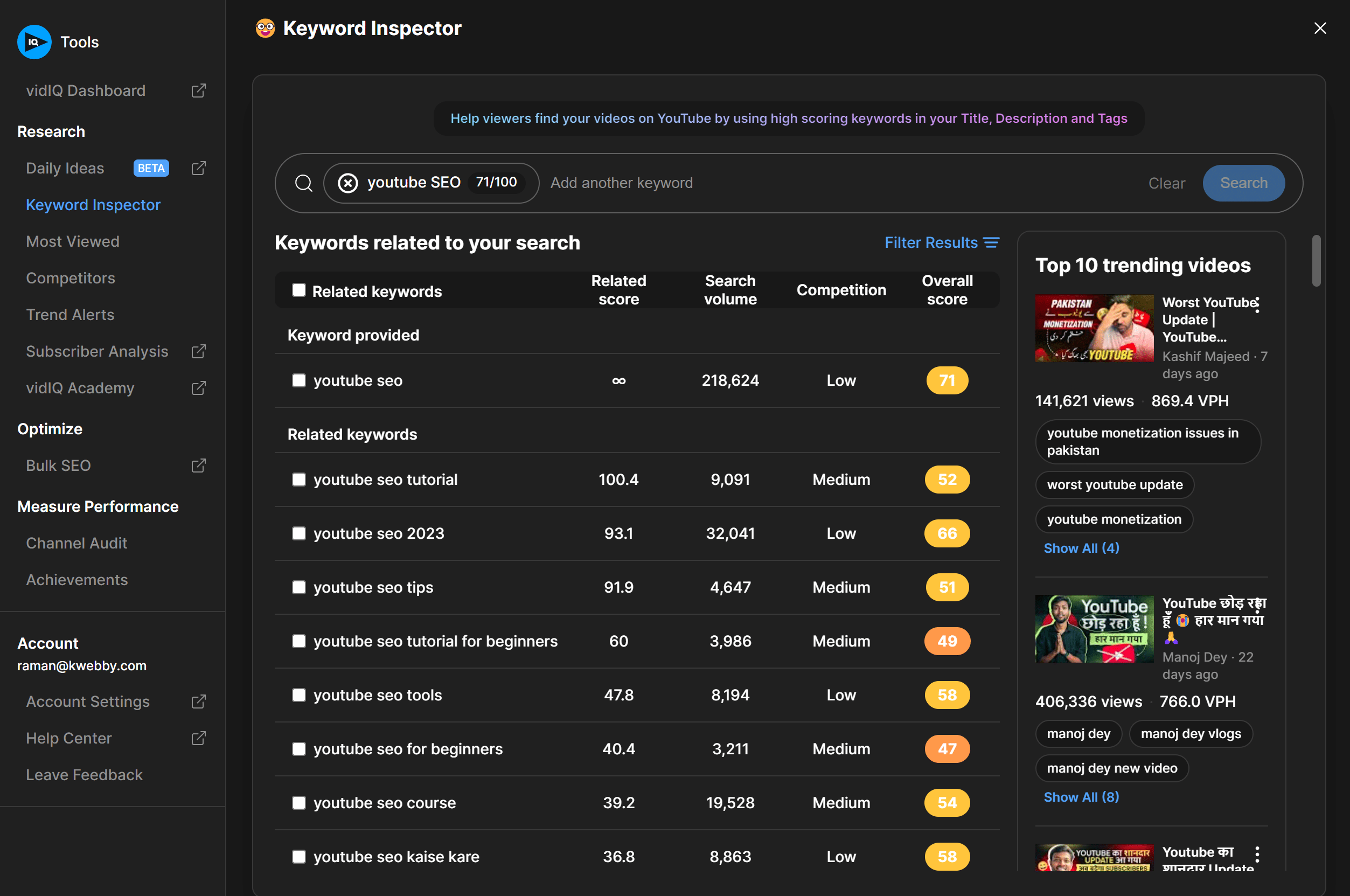Click the Clear button
Viewport: 1350px width, 896px height.
click(1165, 182)
